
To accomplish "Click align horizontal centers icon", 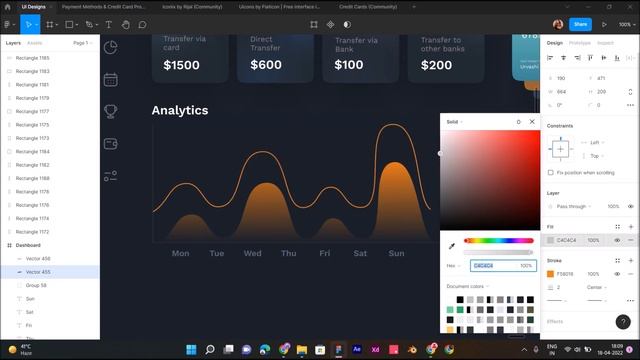I will click(564, 58).
